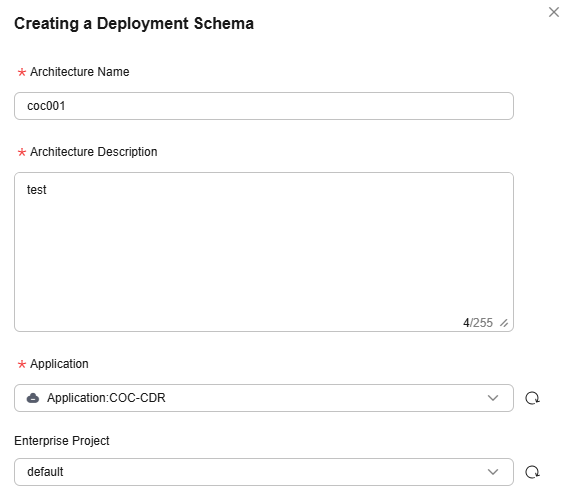
Task: Expand the Enterprise Project dropdown chevron
Action: point(493,472)
